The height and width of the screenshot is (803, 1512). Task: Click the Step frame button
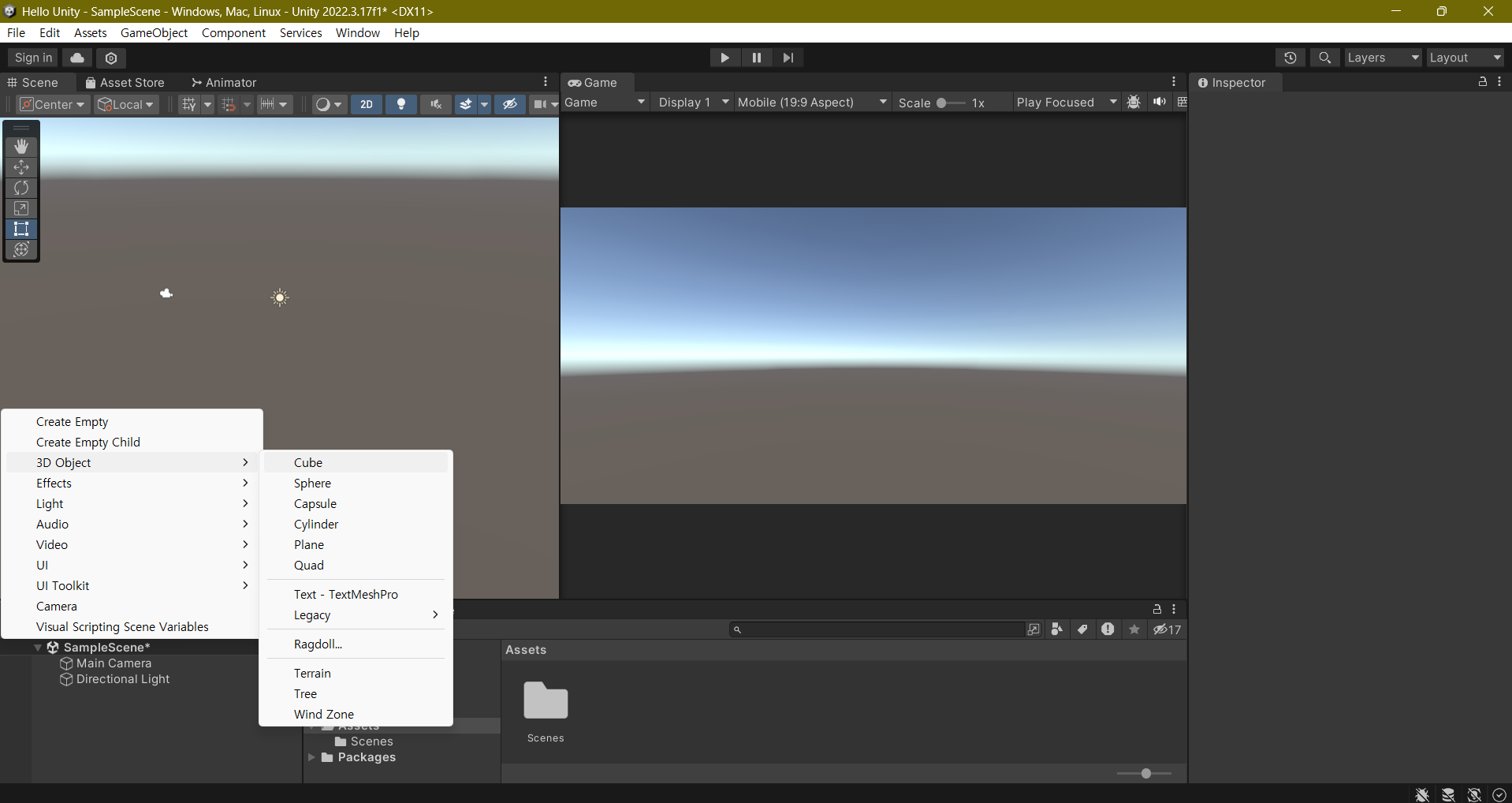[x=788, y=58]
